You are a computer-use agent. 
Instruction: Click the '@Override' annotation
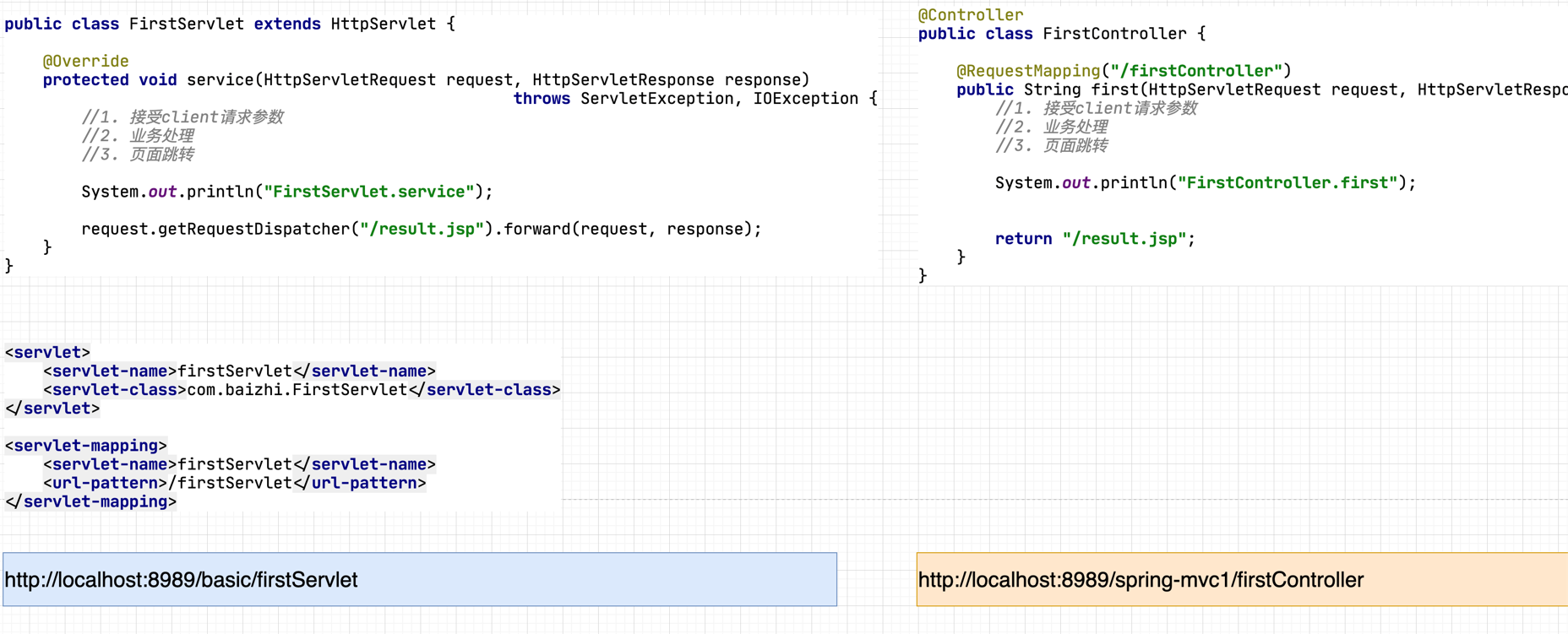pos(85,61)
